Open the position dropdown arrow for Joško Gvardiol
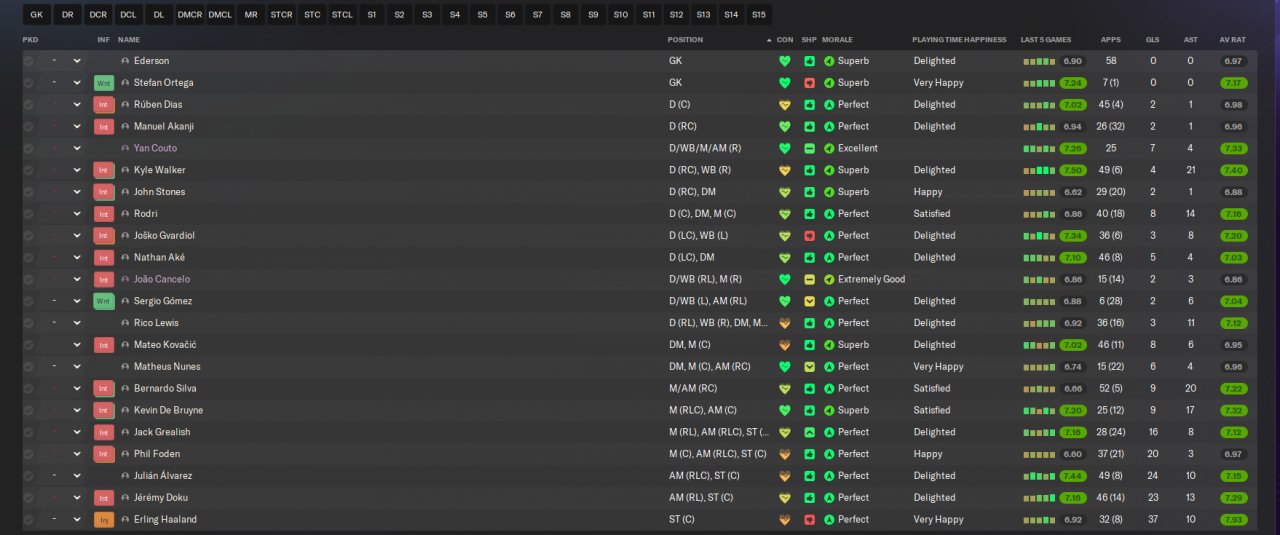This screenshot has height=535, width=1280. click(77, 236)
